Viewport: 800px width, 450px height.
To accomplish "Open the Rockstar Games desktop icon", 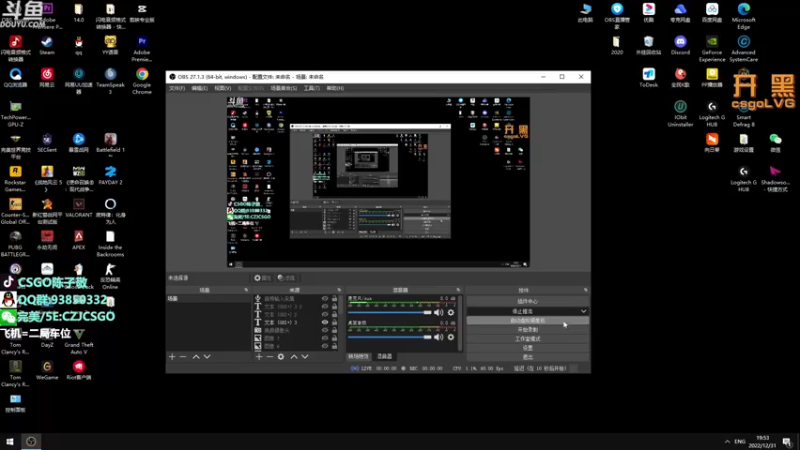I will (x=15, y=179).
